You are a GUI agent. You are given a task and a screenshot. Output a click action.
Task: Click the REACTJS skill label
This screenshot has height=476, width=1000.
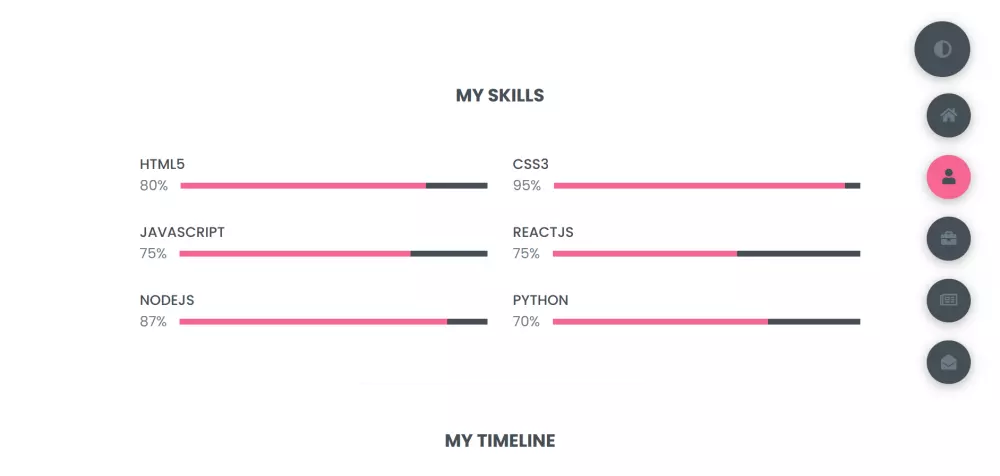point(543,232)
